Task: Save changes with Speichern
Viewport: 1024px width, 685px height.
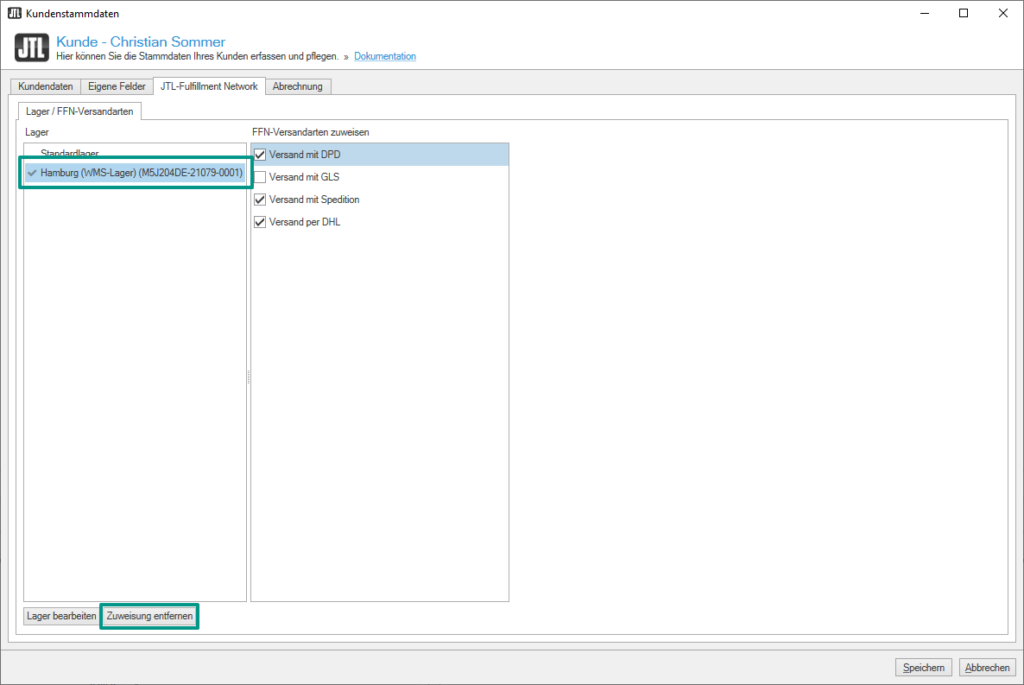Action: [x=923, y=667]
